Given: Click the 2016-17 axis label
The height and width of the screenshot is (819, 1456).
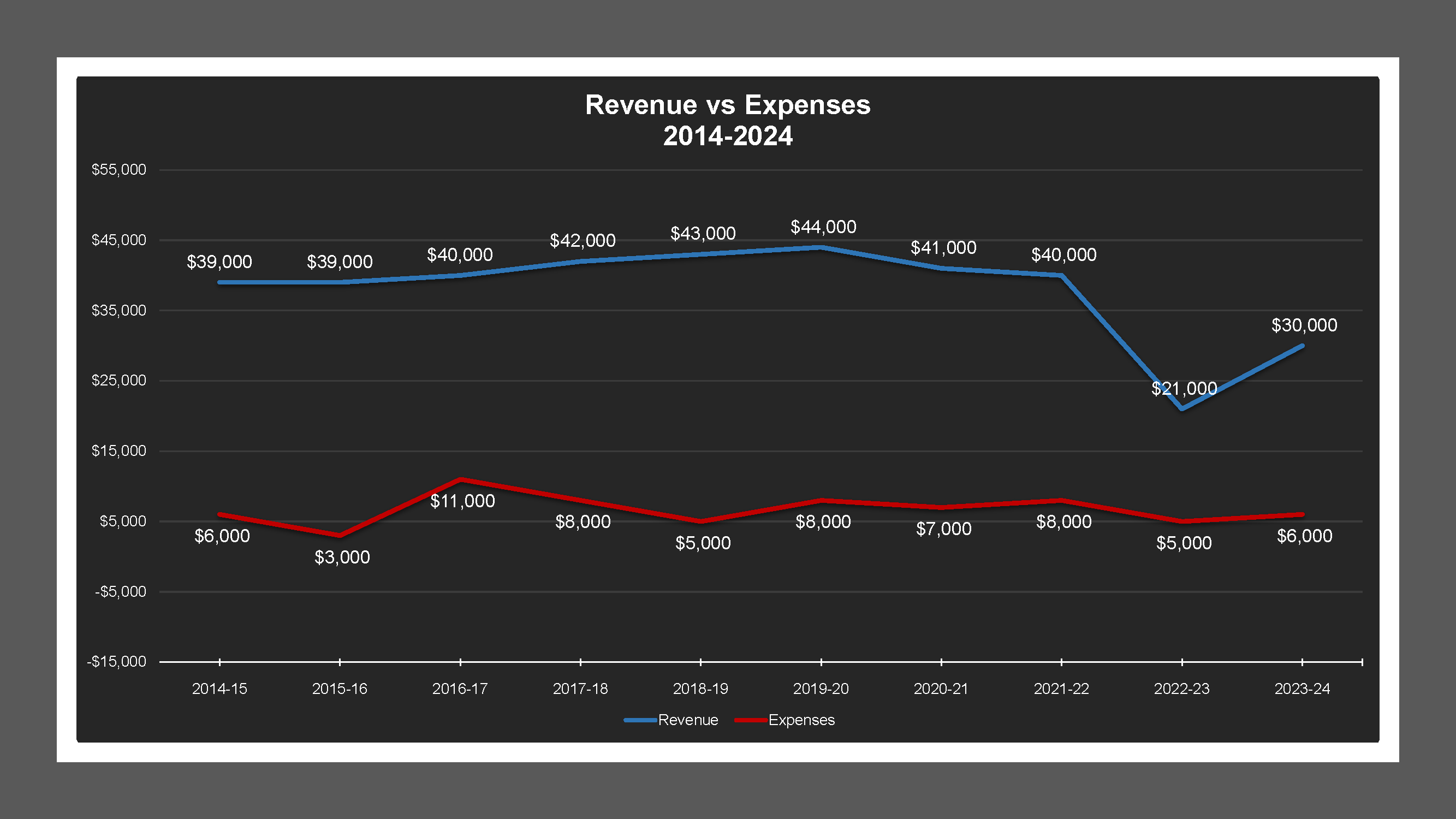Looking at the screenshot, I should (x=460, y=689).
